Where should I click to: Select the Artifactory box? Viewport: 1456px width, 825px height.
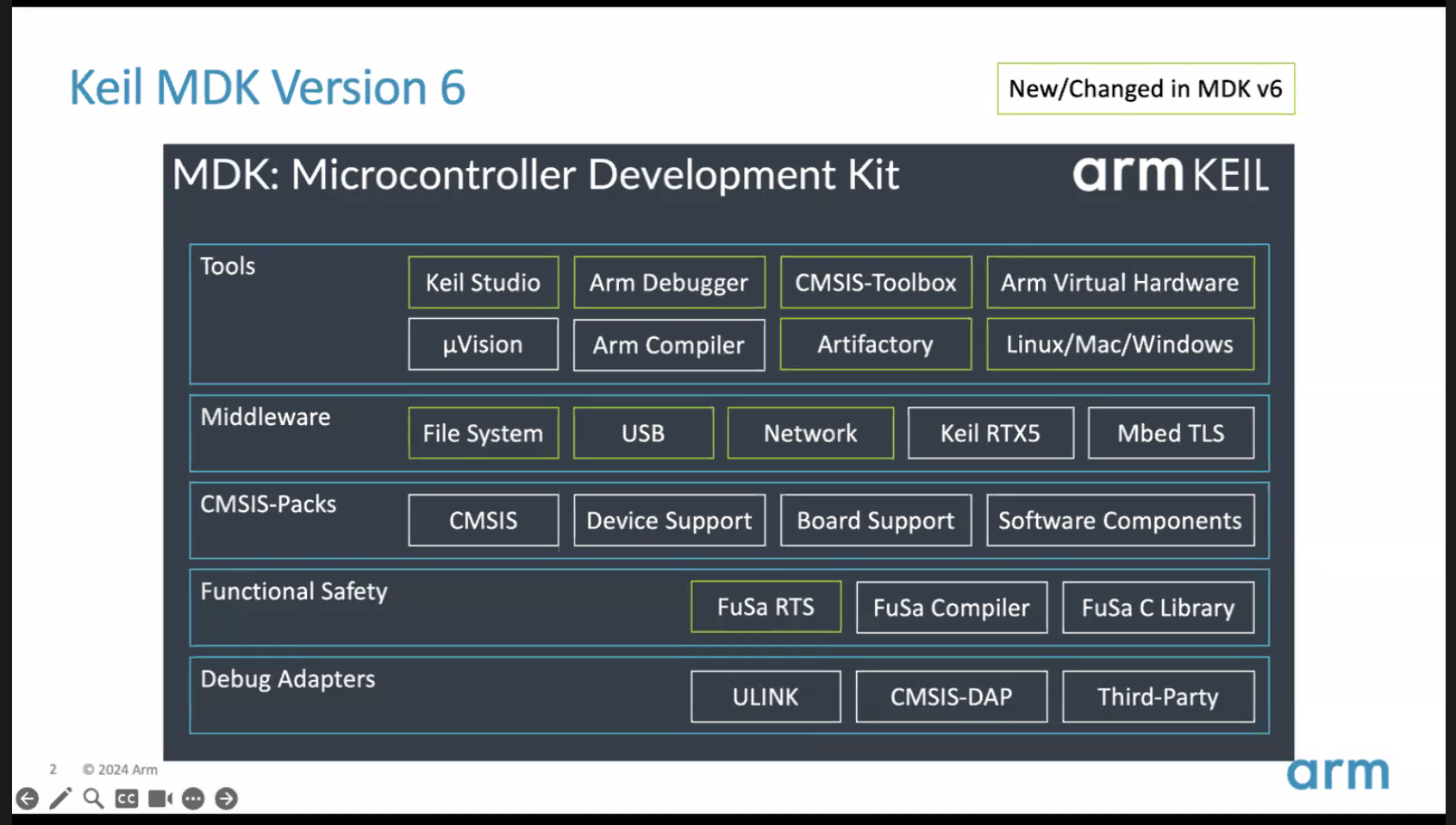coord(876,344)
